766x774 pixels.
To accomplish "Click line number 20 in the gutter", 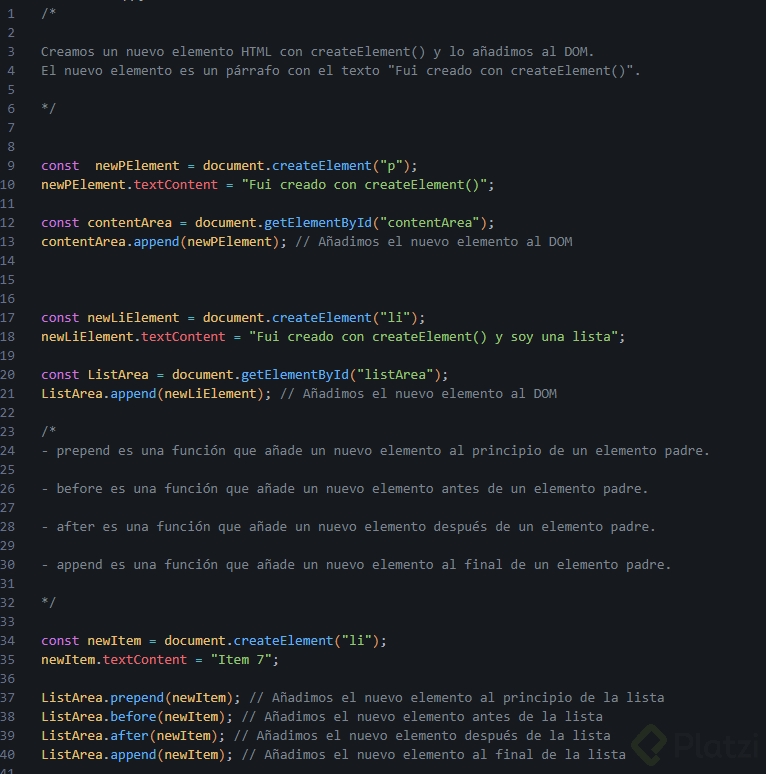I will (7, 375).
